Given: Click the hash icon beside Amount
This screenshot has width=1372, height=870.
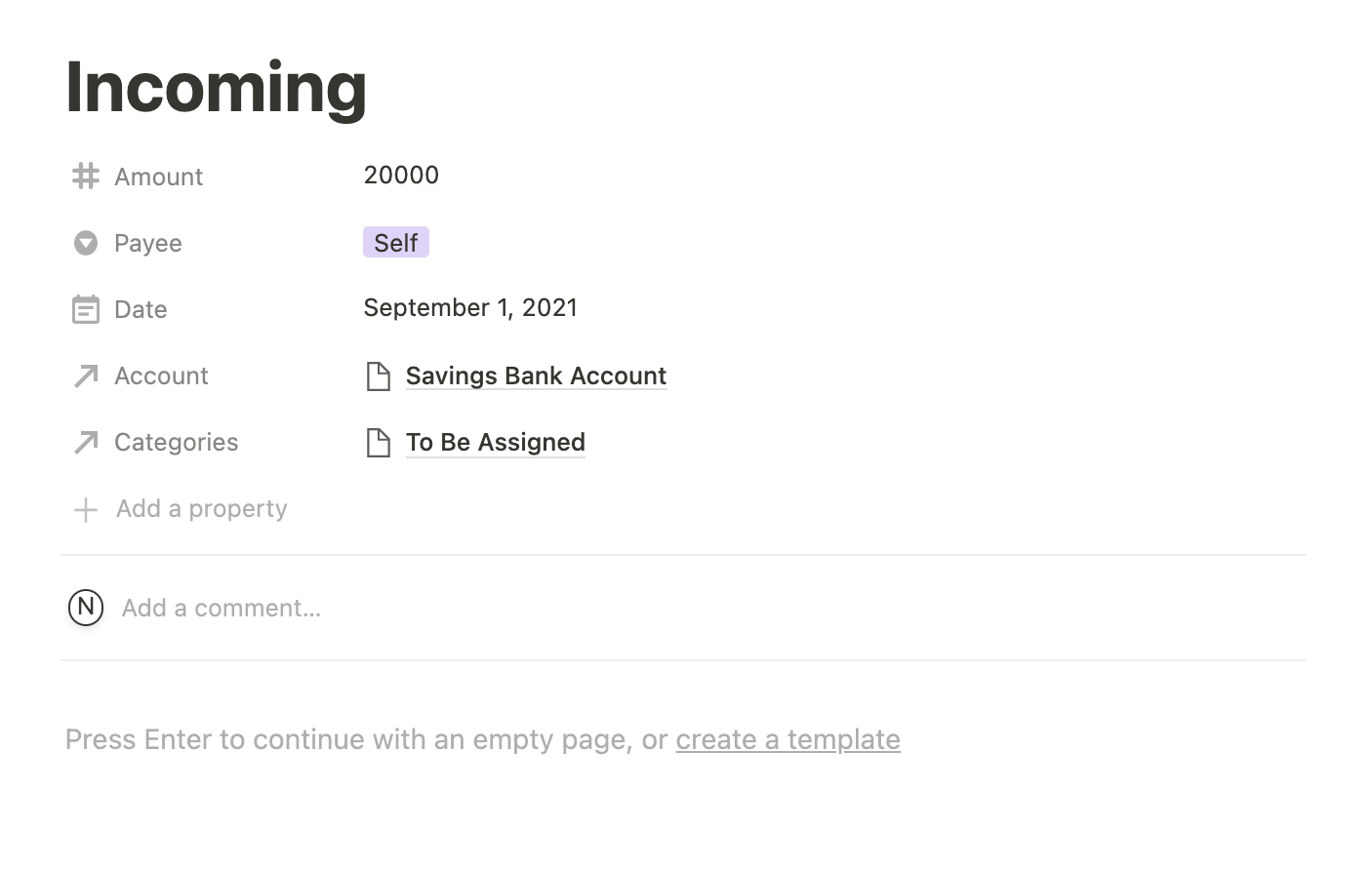Looking at the screenshot, I should click(86, 176).
